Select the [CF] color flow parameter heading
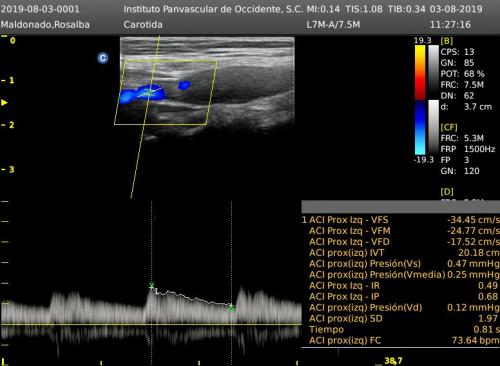Screen dimensions: 500x366 [x=449, y=127]
